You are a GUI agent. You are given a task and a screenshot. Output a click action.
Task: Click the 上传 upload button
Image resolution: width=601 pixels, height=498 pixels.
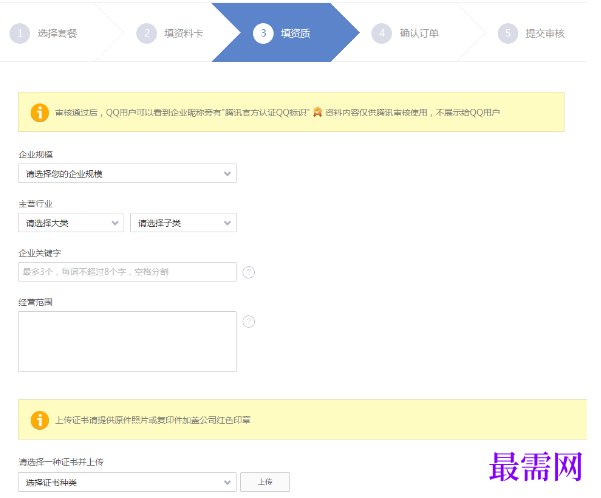point(265,482)
